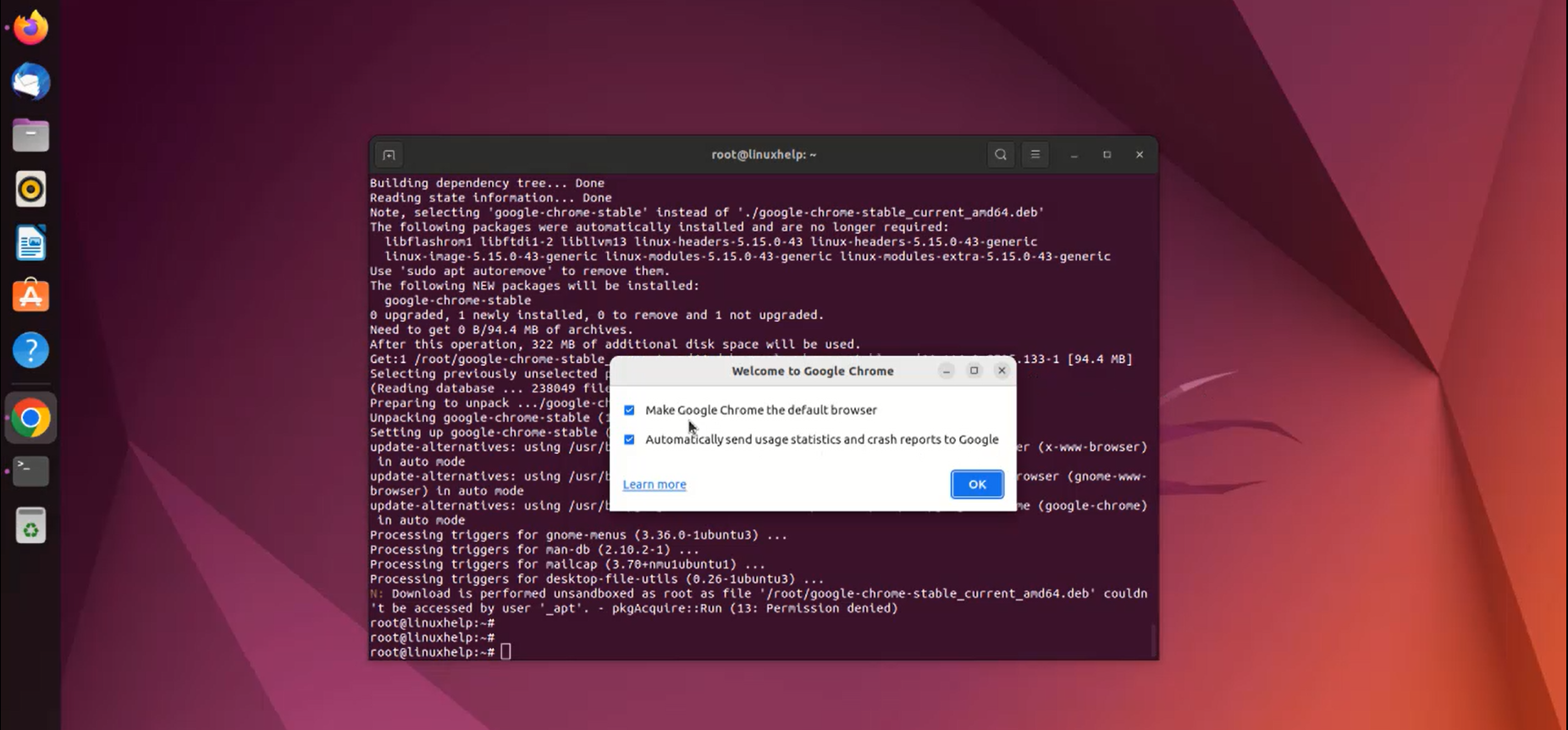The image size is (1568, 730).
Task: Click 'Processing triggers for mailcap' line
Action: [x=567, y=564]
